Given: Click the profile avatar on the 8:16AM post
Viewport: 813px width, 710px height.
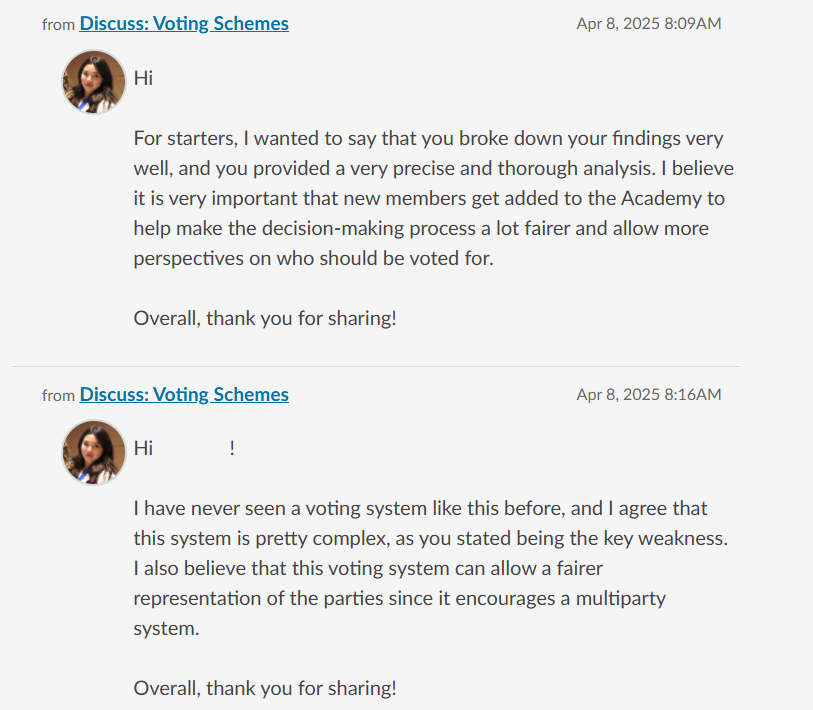Looking at the screenshot, I should [94, 452].
